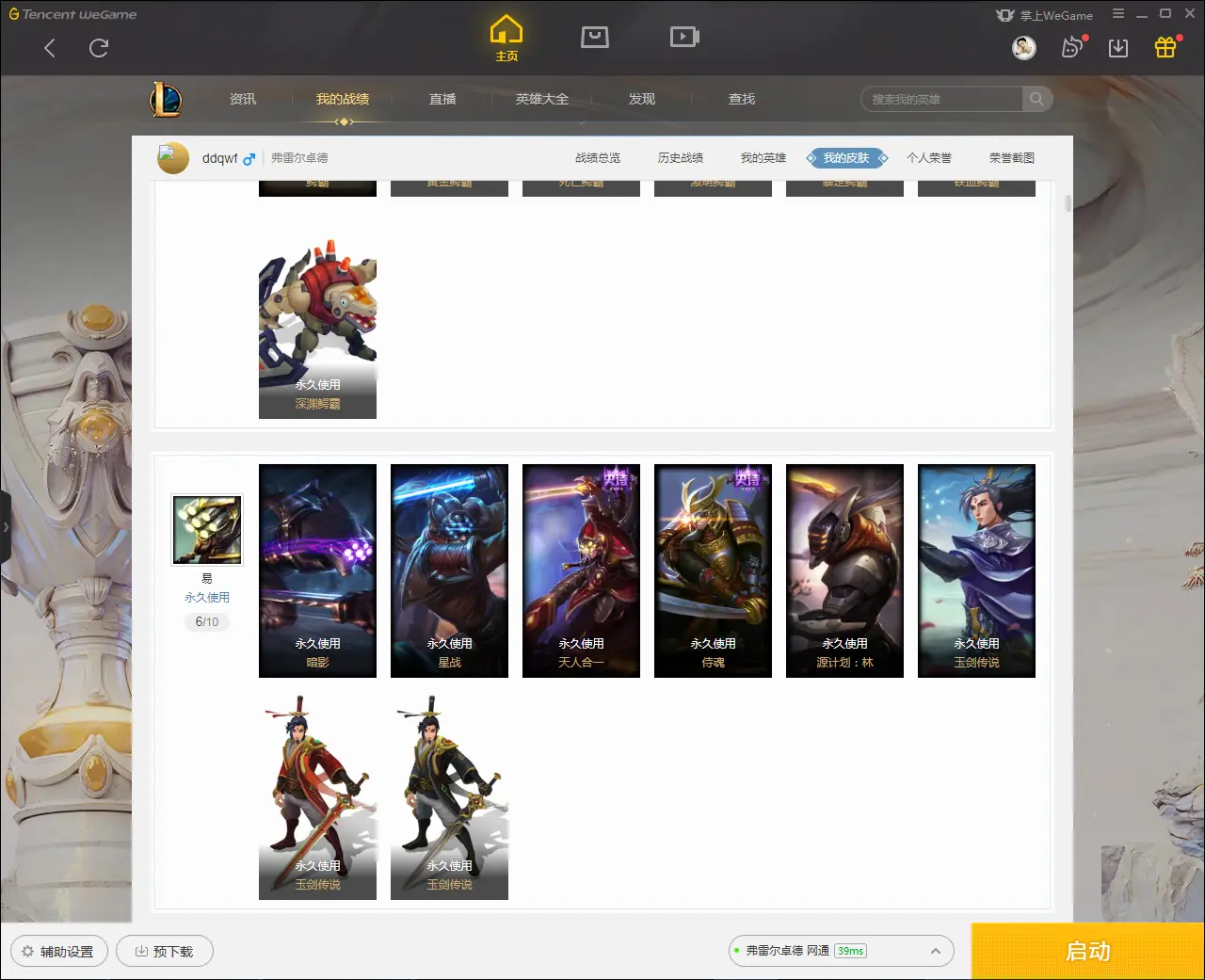
Task: Open the 我的英雄 sub-tab
Action: tap(763, 158)
